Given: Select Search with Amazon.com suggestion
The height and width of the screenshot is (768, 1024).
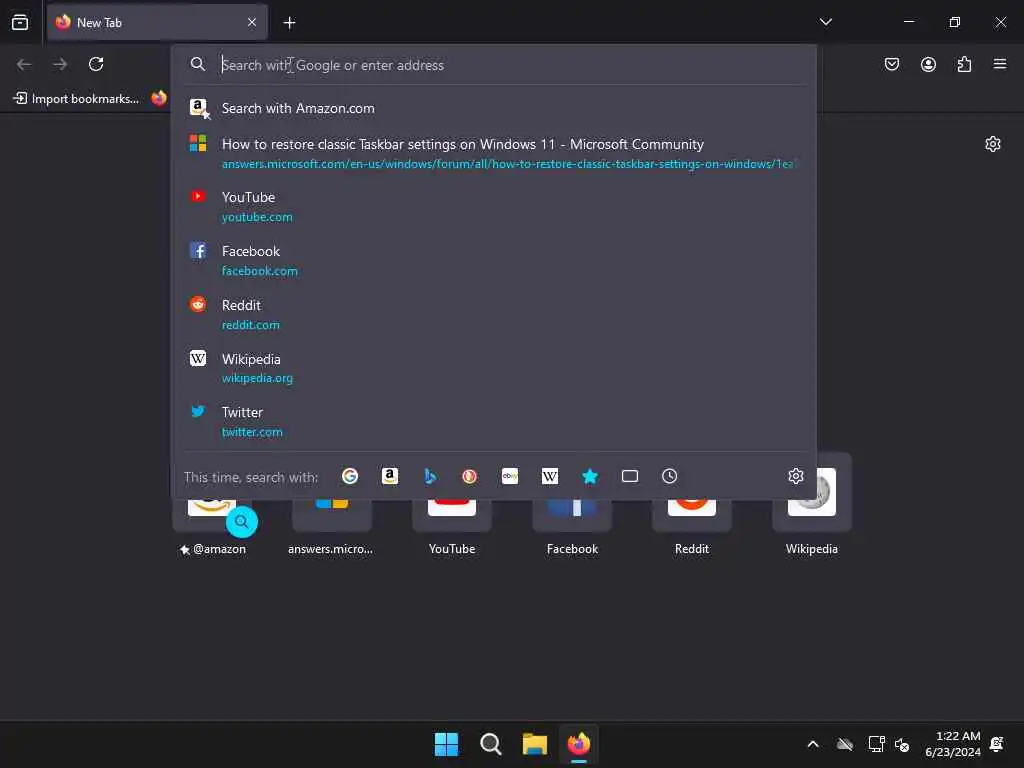Looking at the screenshot, I should click(494, 108).
